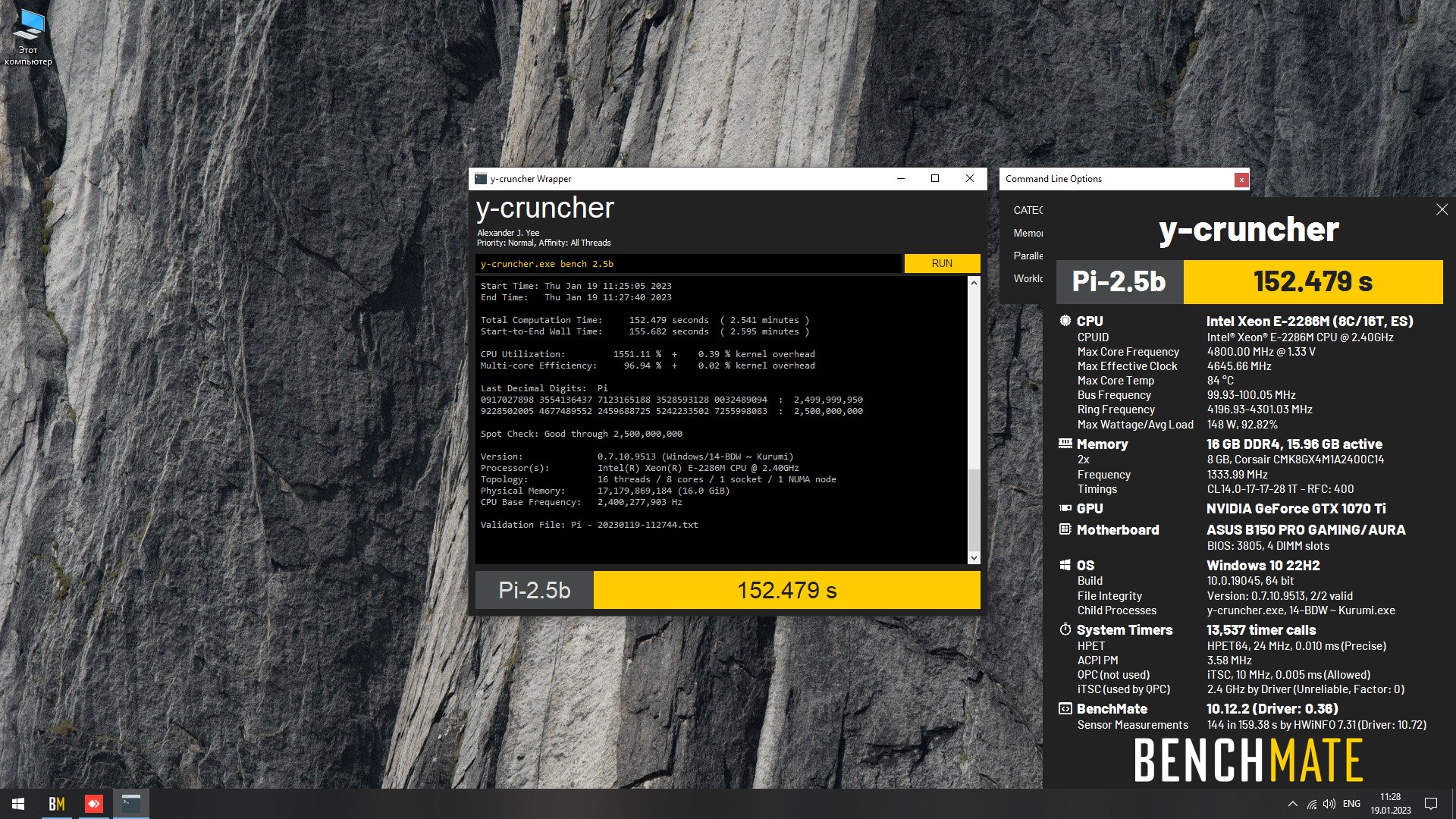Image resolution: width=1456 pixels, height=819 pixels.
Task: Switch ENG input language indicator
Action: [x=1351, y=804]
